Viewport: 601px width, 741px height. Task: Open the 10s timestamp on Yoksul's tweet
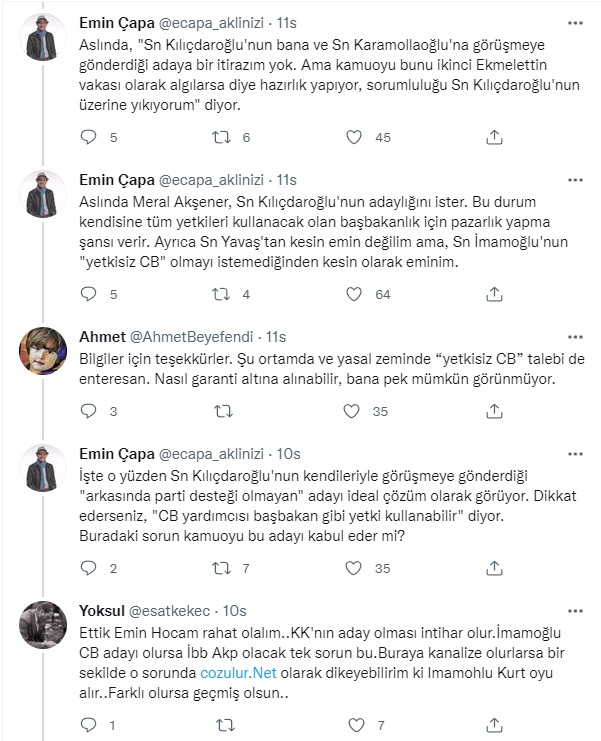point(235,611)
